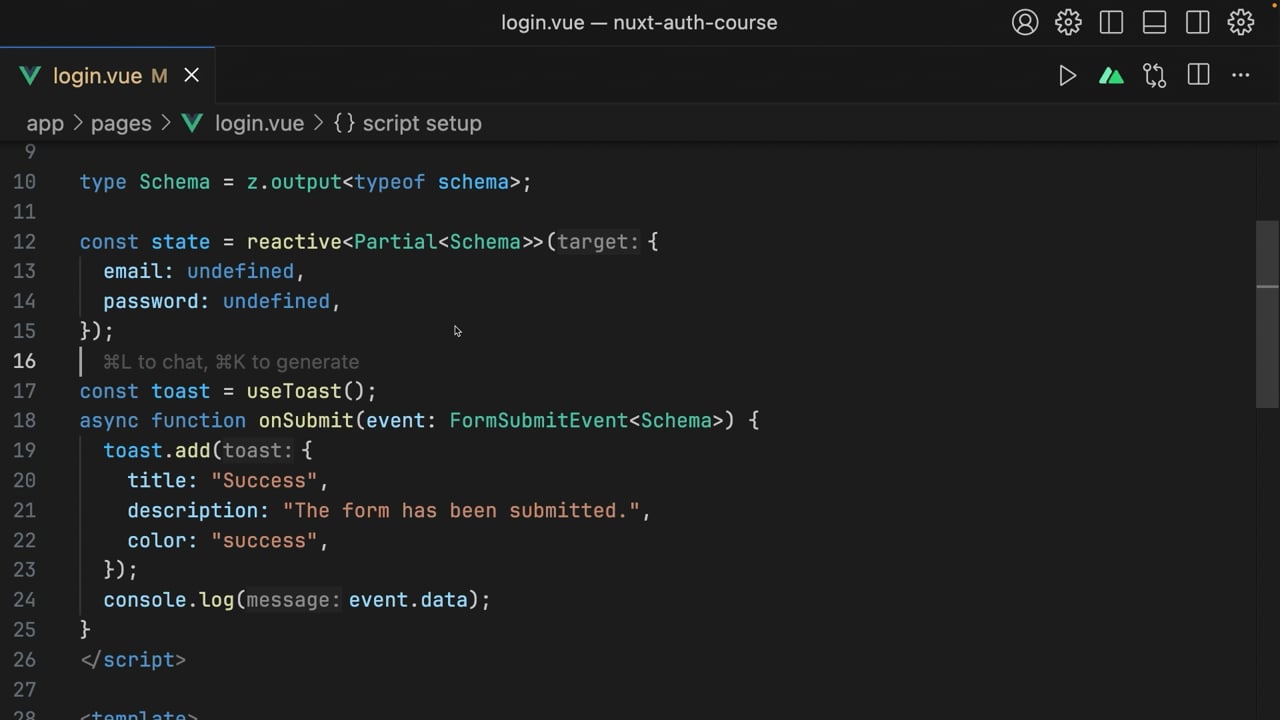
Task: Click 'password' property on line 14
Action: pos(151,302)
